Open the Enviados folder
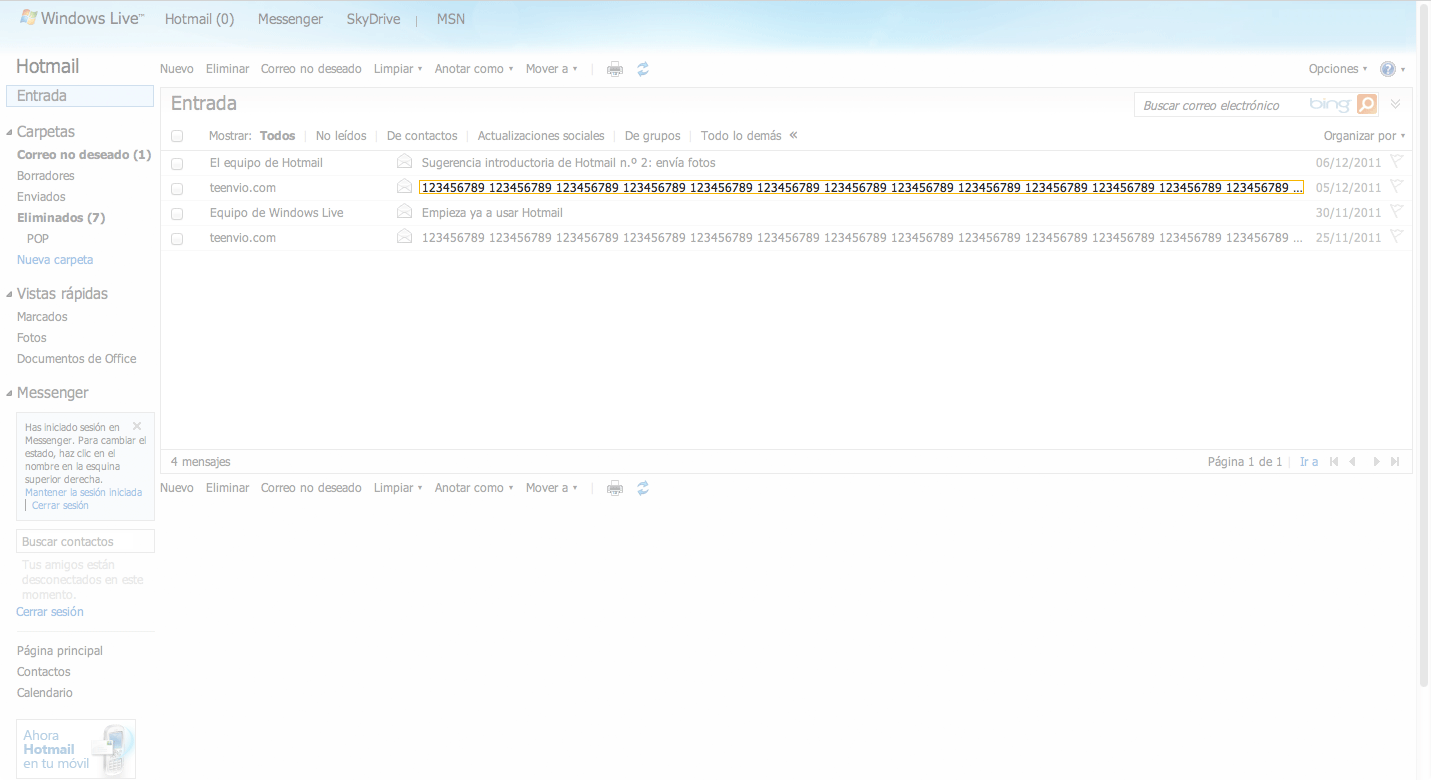The width and height of the screenshot is (1431, 780). (x=41, y=197)
